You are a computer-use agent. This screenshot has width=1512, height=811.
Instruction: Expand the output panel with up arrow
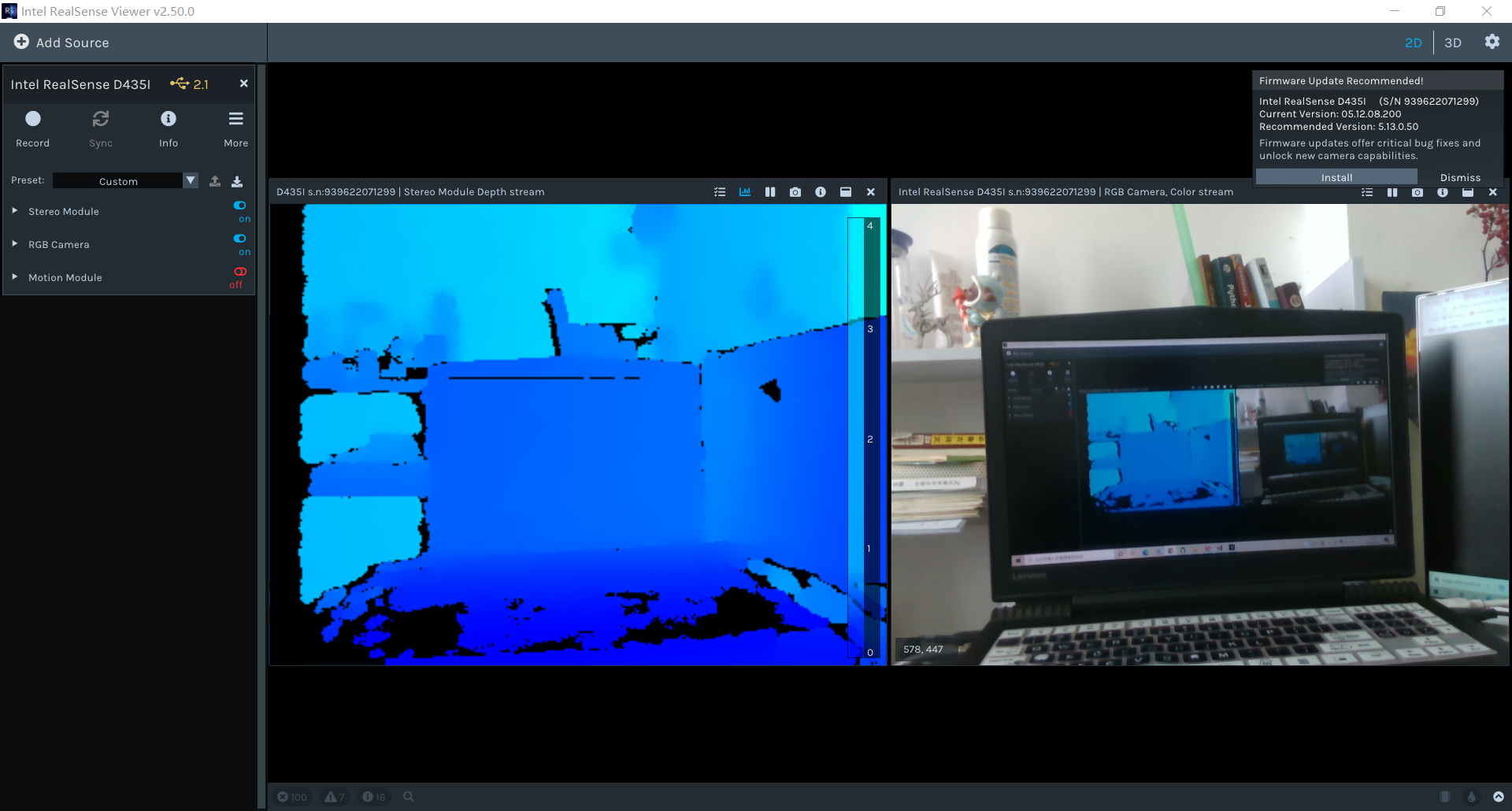(1499, 797)
